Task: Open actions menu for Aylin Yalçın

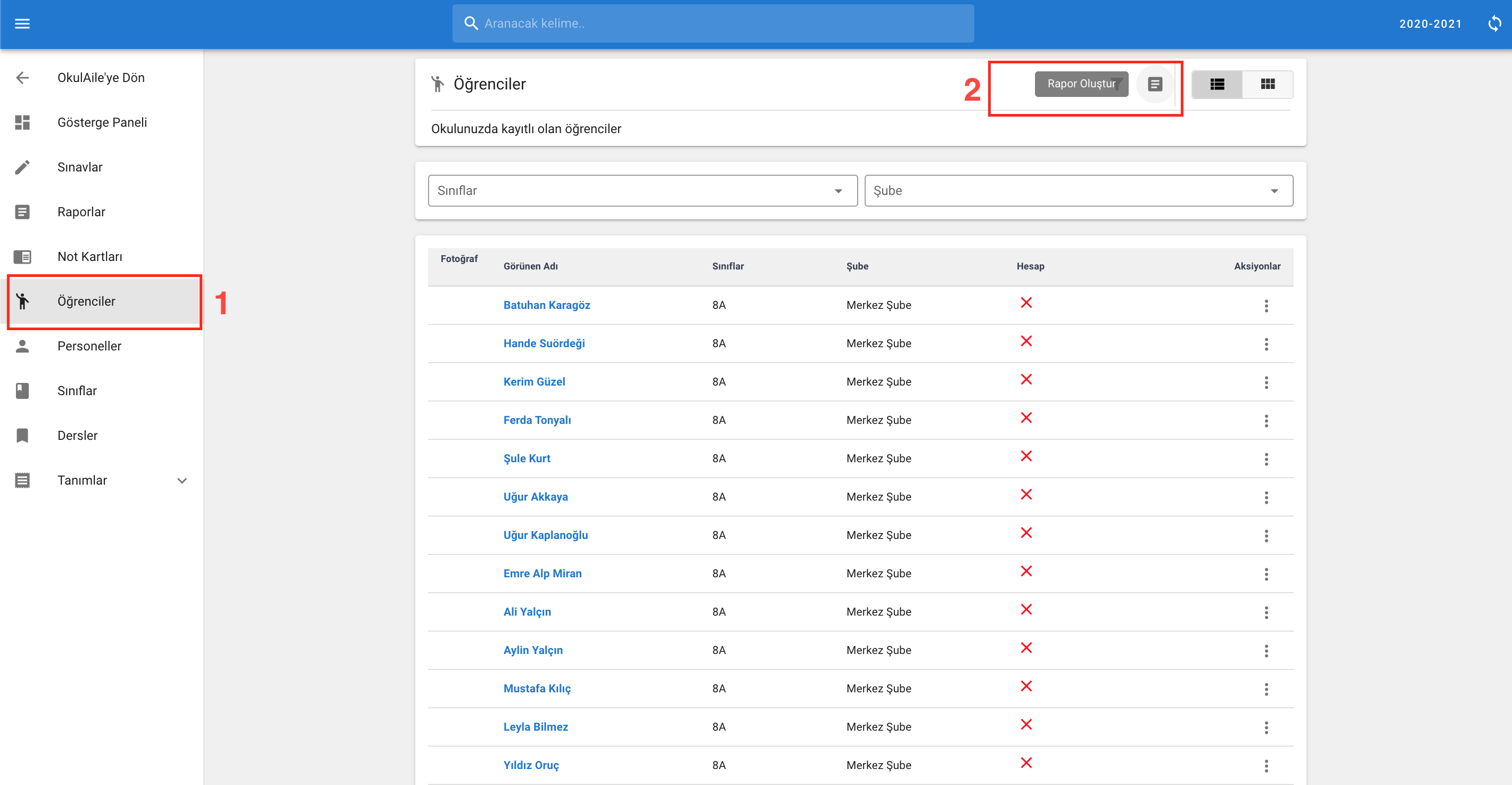Action: coord(1266,651)
